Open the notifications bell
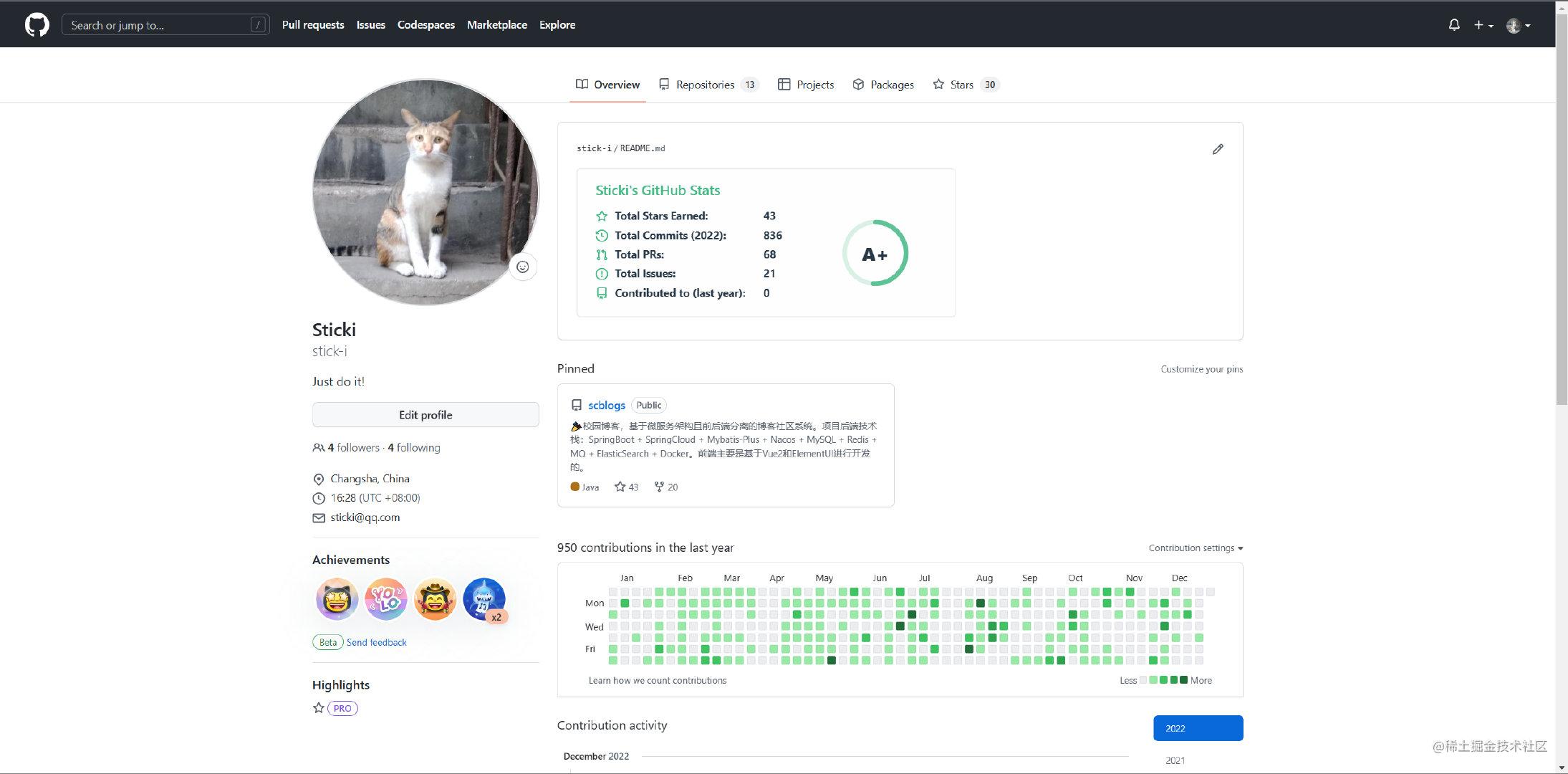 1454,25
